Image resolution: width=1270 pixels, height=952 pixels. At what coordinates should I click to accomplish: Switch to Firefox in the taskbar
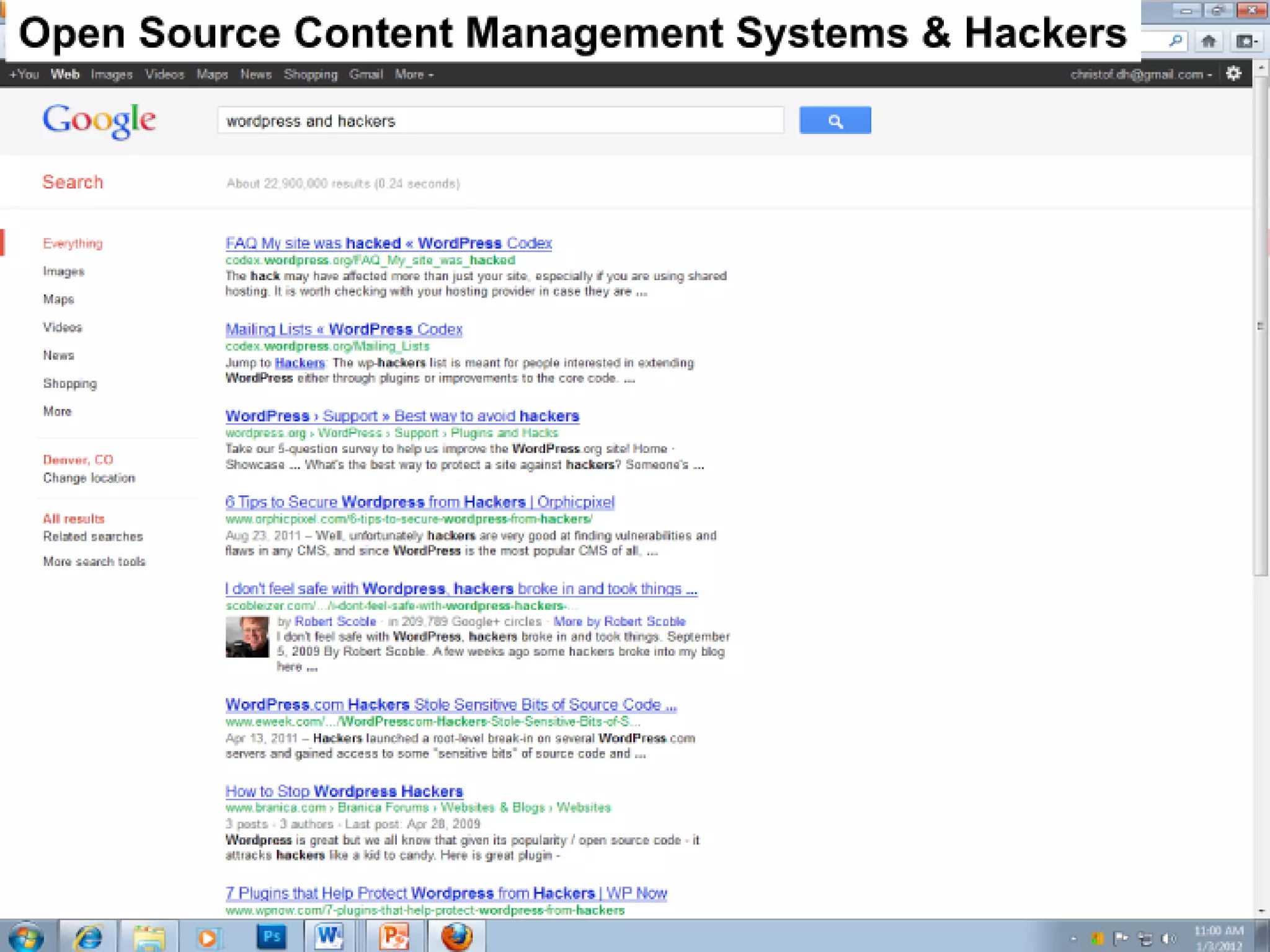click(x=456, y=937)
